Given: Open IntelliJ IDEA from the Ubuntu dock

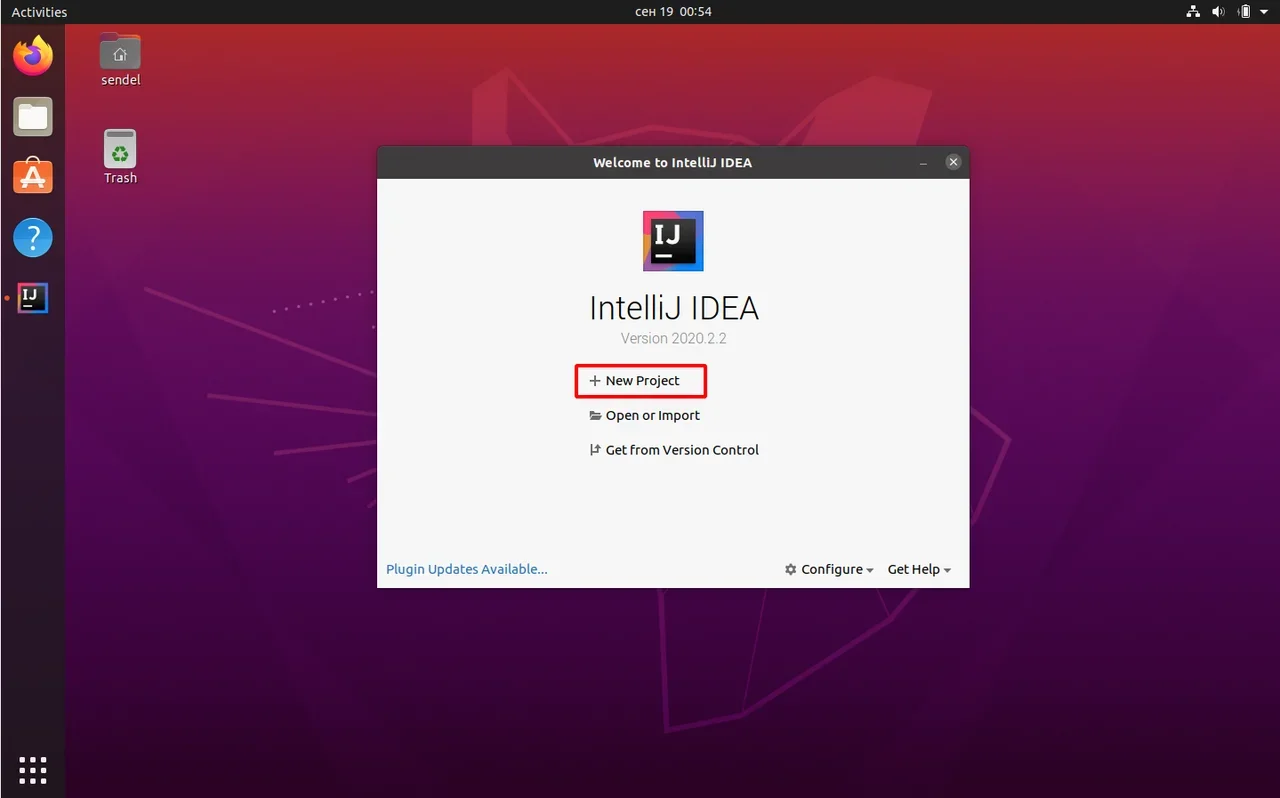Looking at the screenshot, I should [x=33, y=298].
